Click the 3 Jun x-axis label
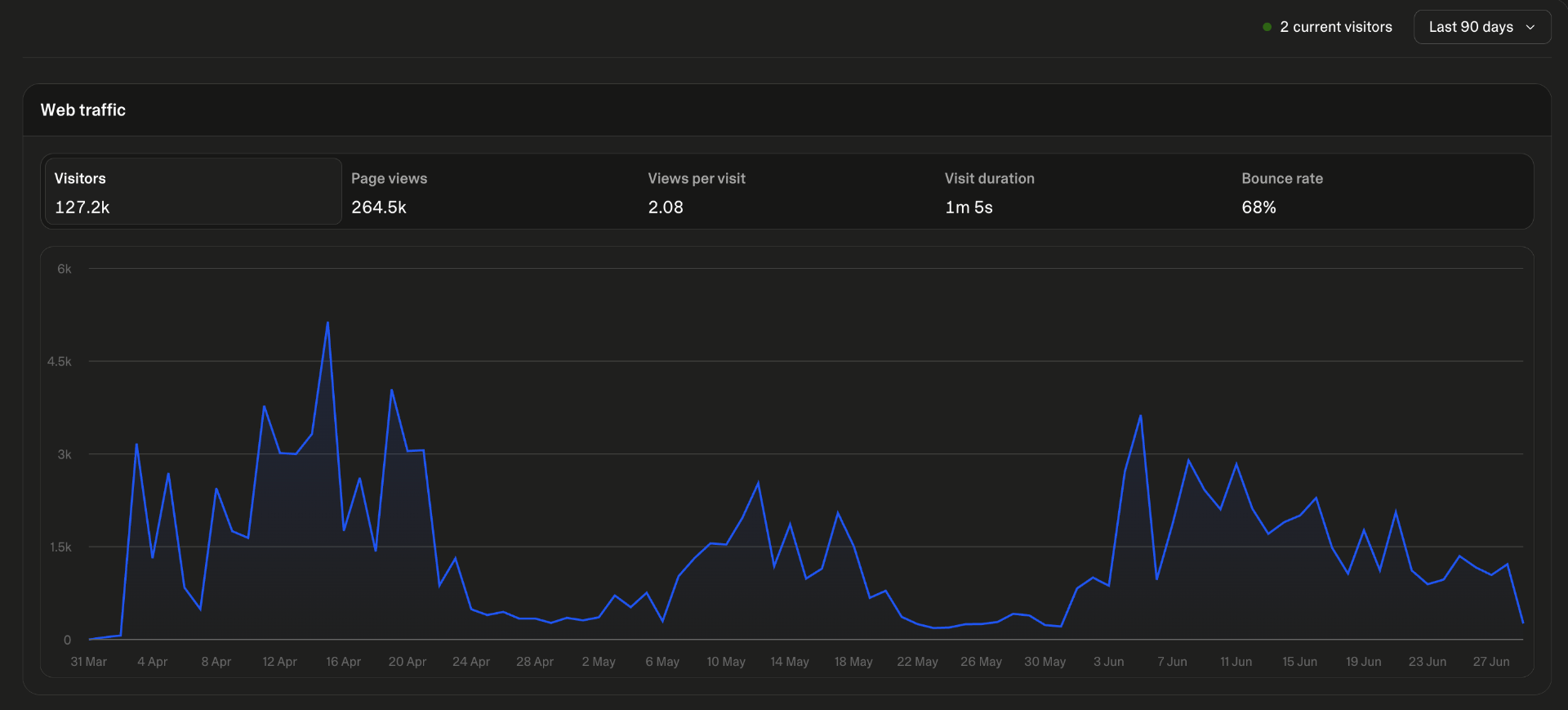The width and height of the screenshot is (1568, 710). 1109,662
